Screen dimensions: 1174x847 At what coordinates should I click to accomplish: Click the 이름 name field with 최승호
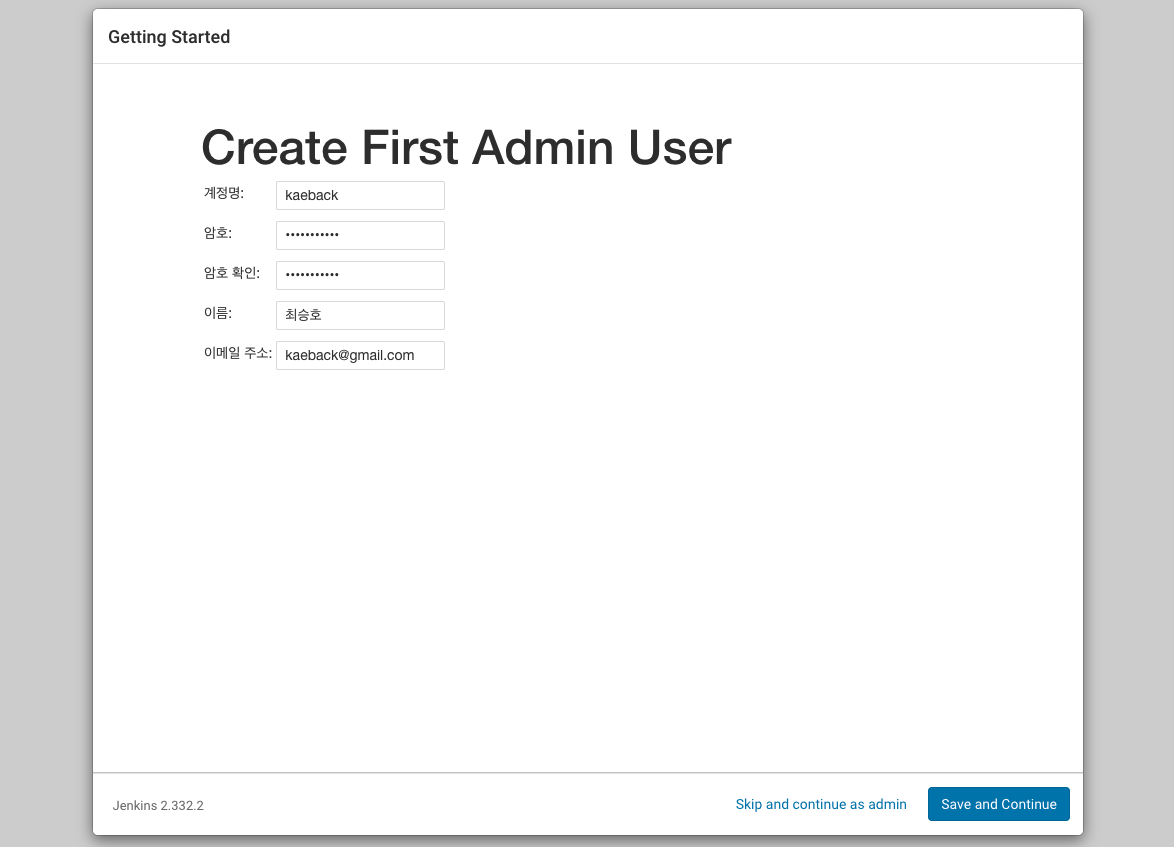click(x=360, y=315)
